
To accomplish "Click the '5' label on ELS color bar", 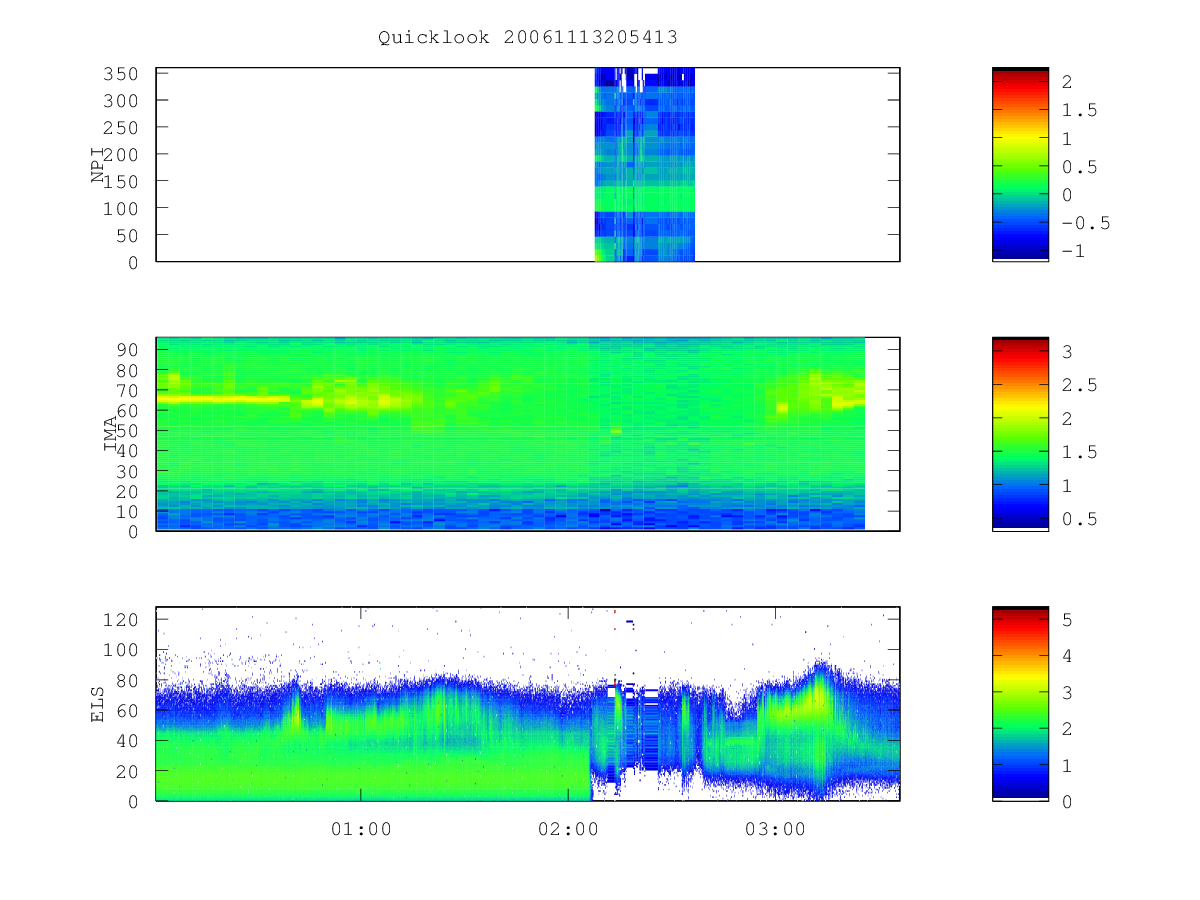I will click(1068, 620).
